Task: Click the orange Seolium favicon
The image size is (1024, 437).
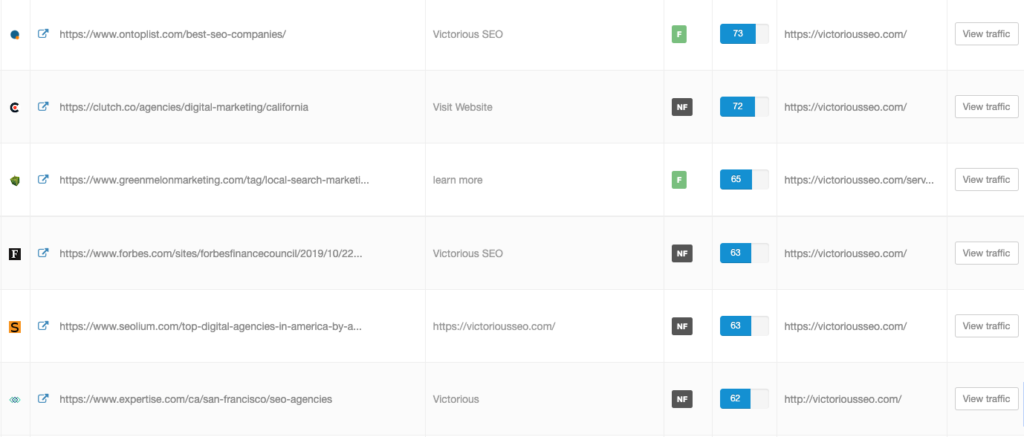Action: [x=14, y=326]
